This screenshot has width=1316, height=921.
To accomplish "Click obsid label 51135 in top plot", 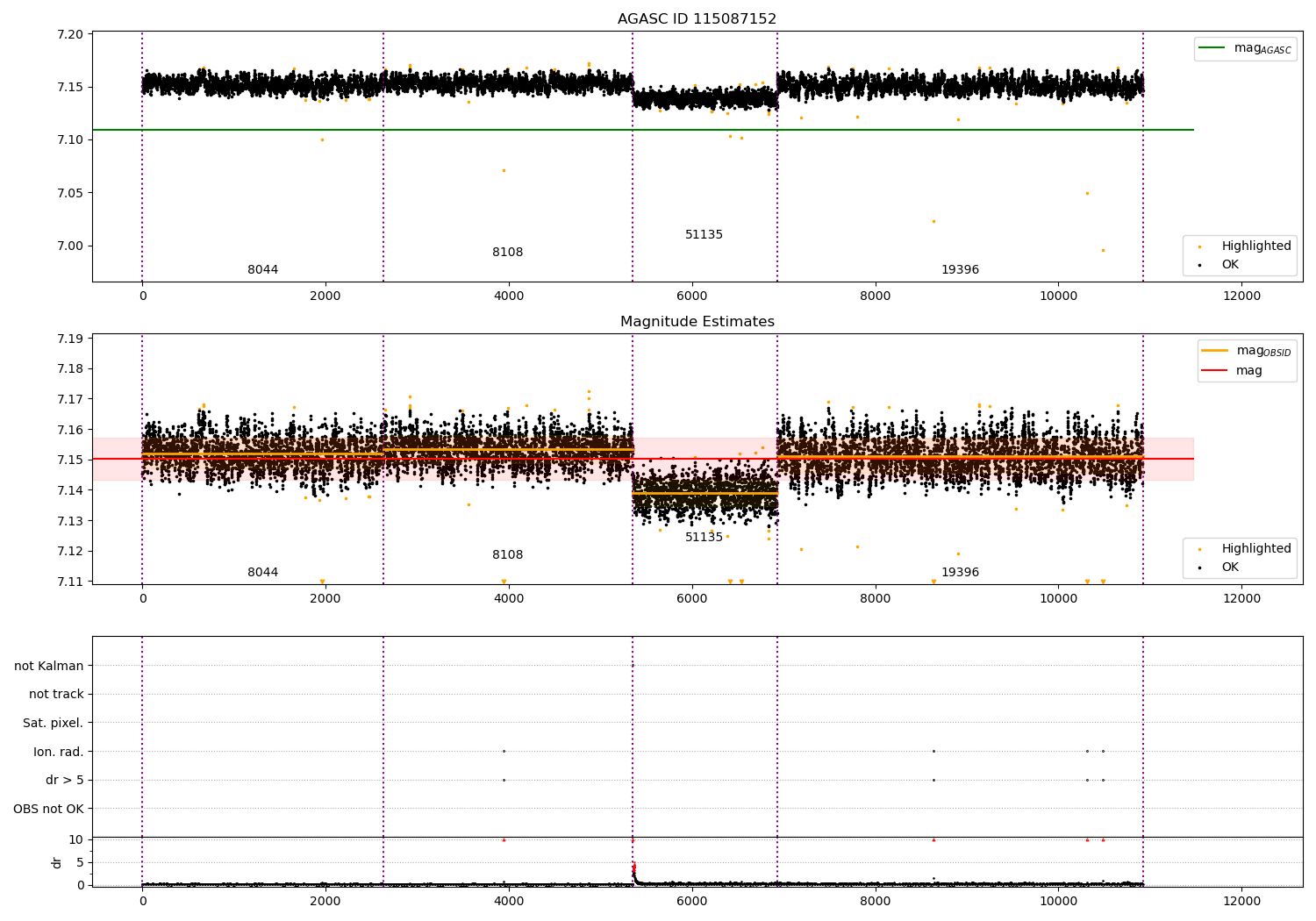I will pos(704,235).
